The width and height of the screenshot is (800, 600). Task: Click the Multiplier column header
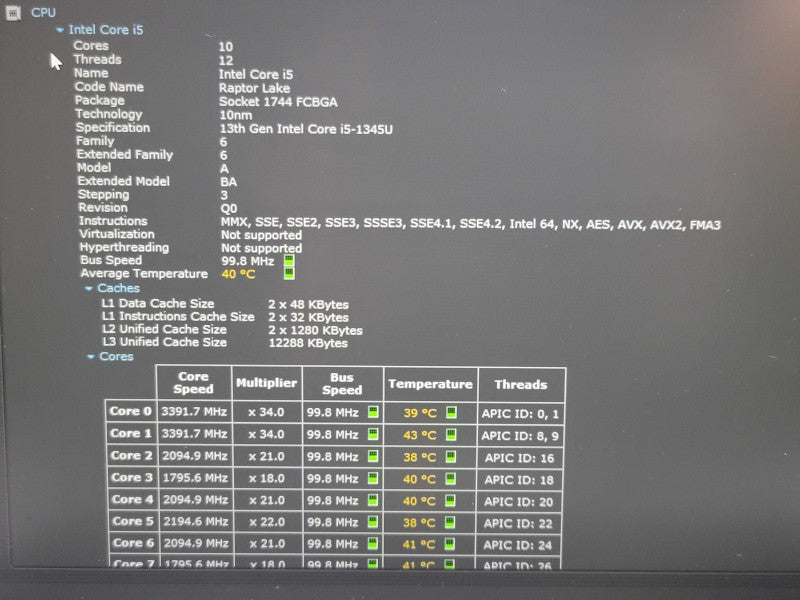click(266, 383)
